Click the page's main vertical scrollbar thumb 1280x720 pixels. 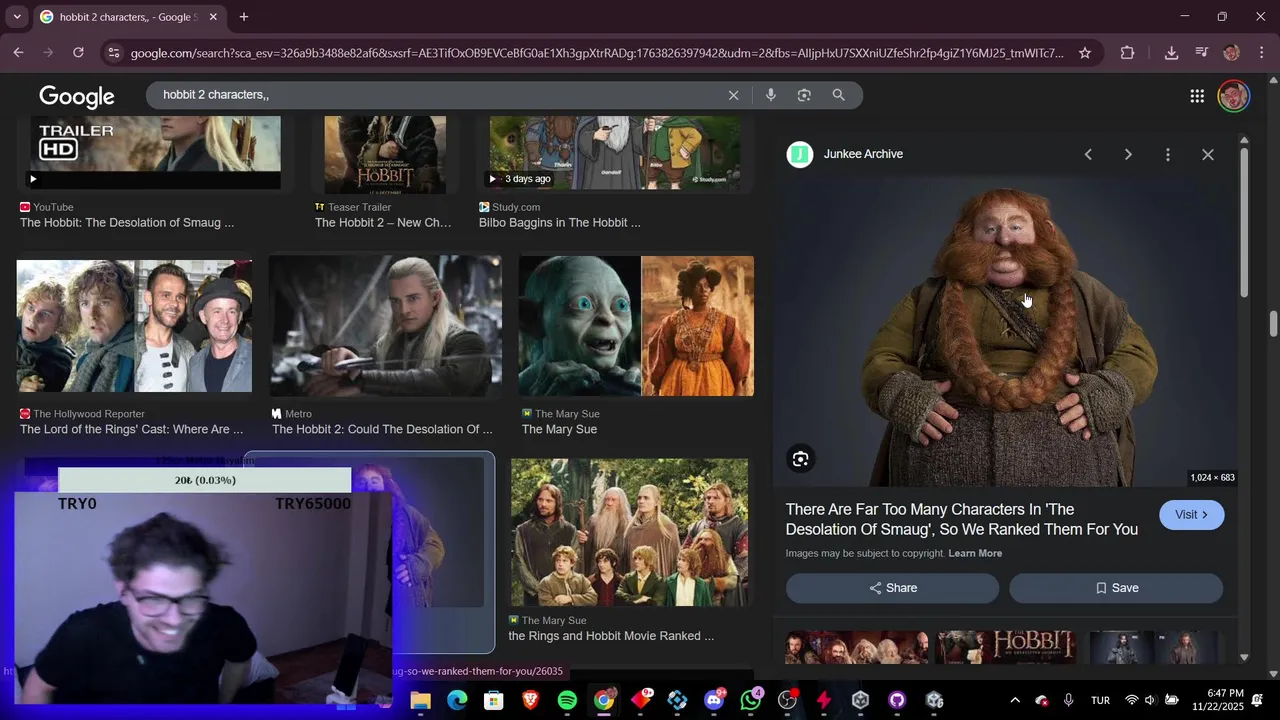(1273, 325)
